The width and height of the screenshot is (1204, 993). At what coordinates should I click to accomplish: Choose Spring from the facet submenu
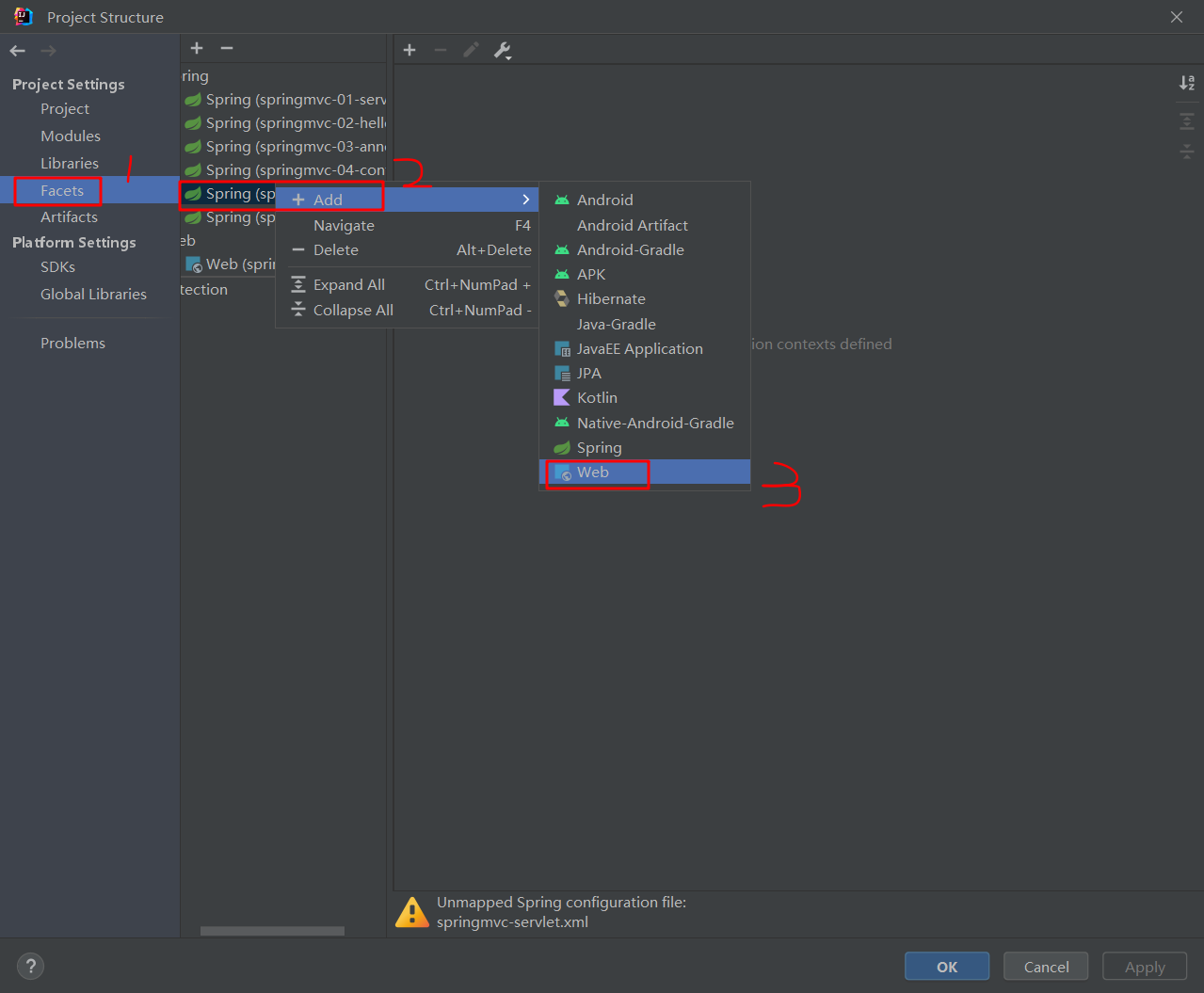(645, 448)
